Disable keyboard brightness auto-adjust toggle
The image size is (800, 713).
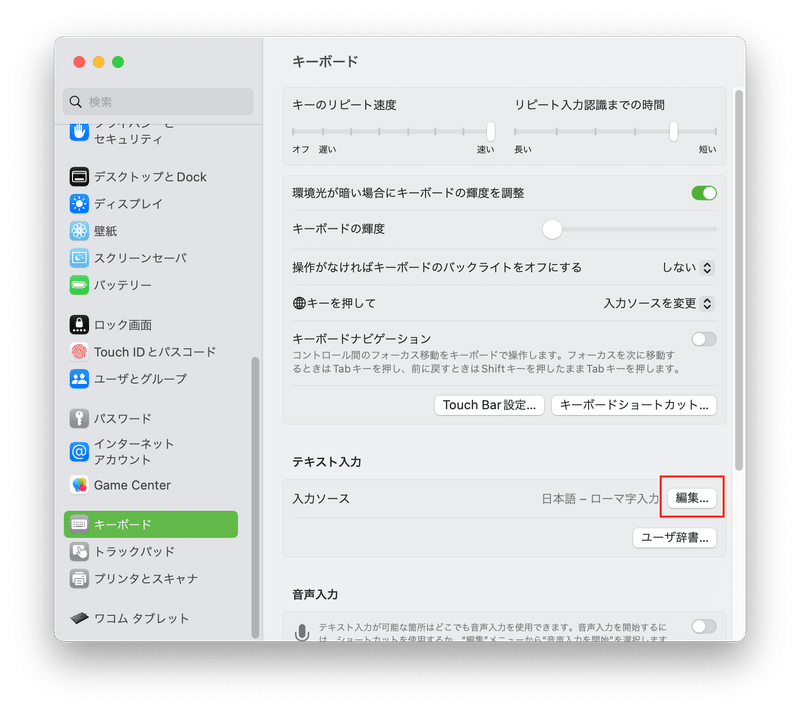(704, 193)
